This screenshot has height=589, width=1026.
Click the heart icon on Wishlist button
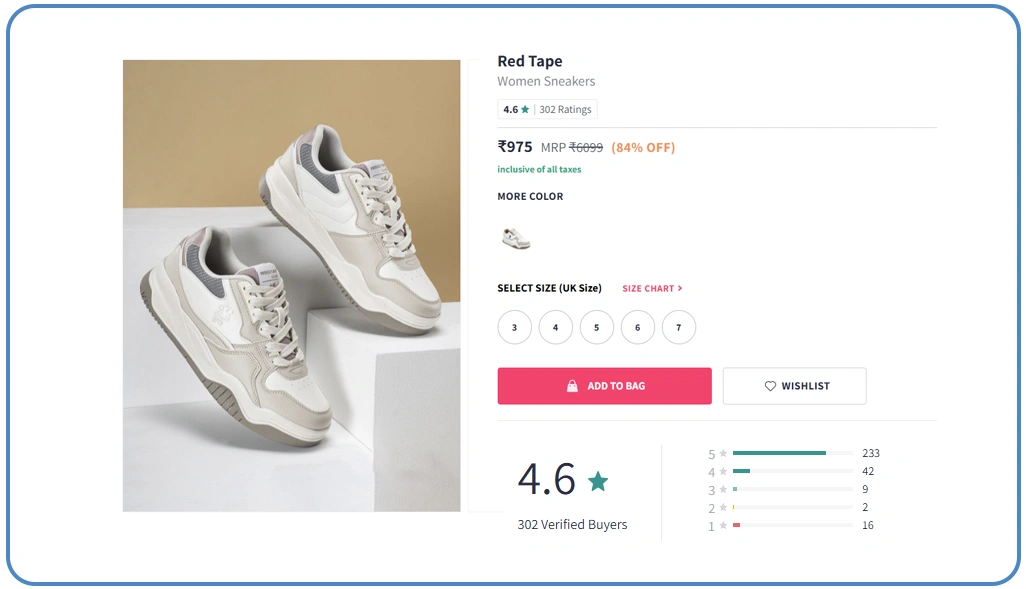(x=770, y=386)
